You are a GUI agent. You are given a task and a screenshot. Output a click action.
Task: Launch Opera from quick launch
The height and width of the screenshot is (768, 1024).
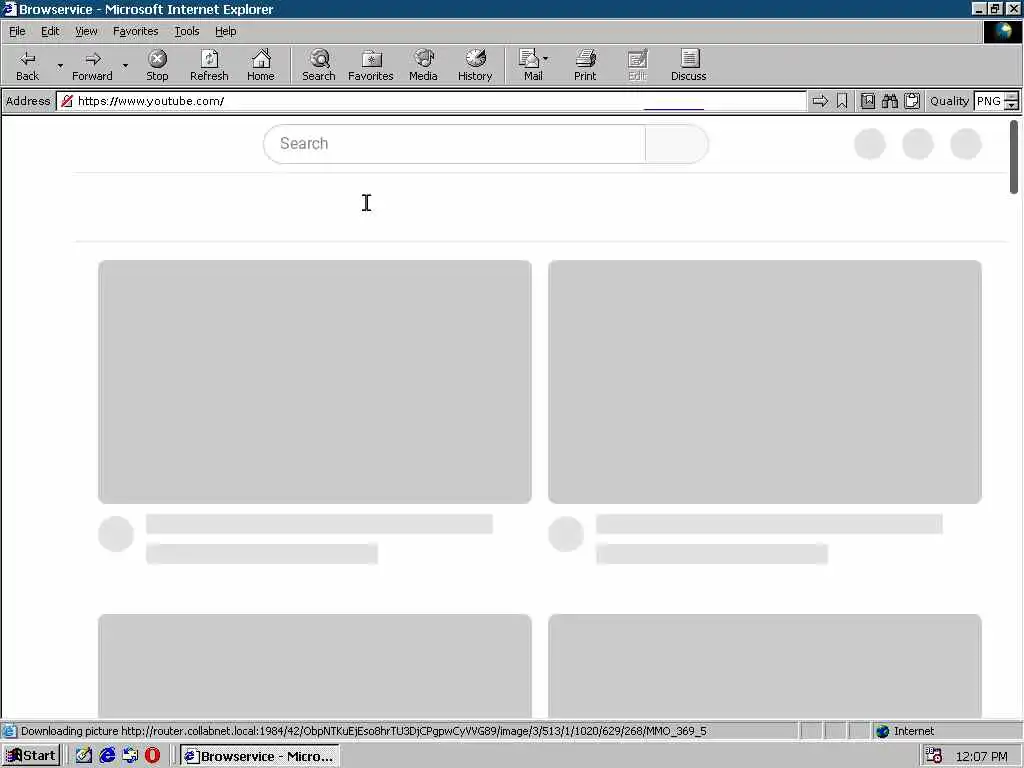coord(152,756)
